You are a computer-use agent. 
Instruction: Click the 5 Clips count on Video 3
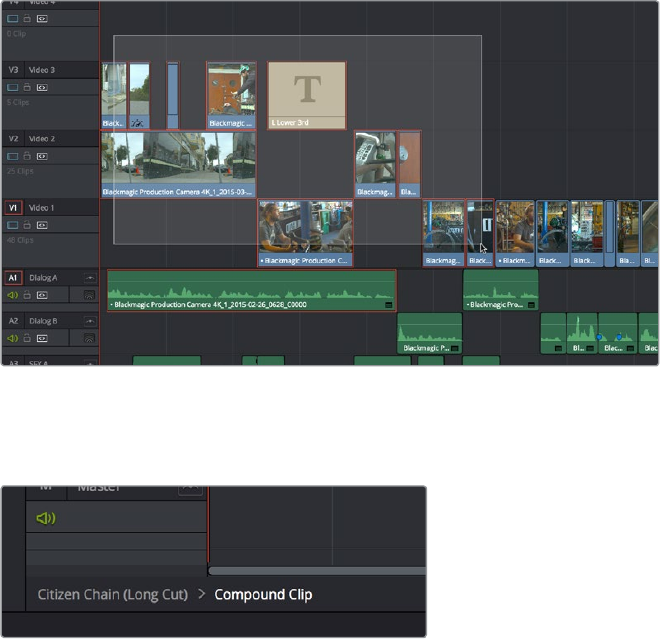[x=18, y=102]
